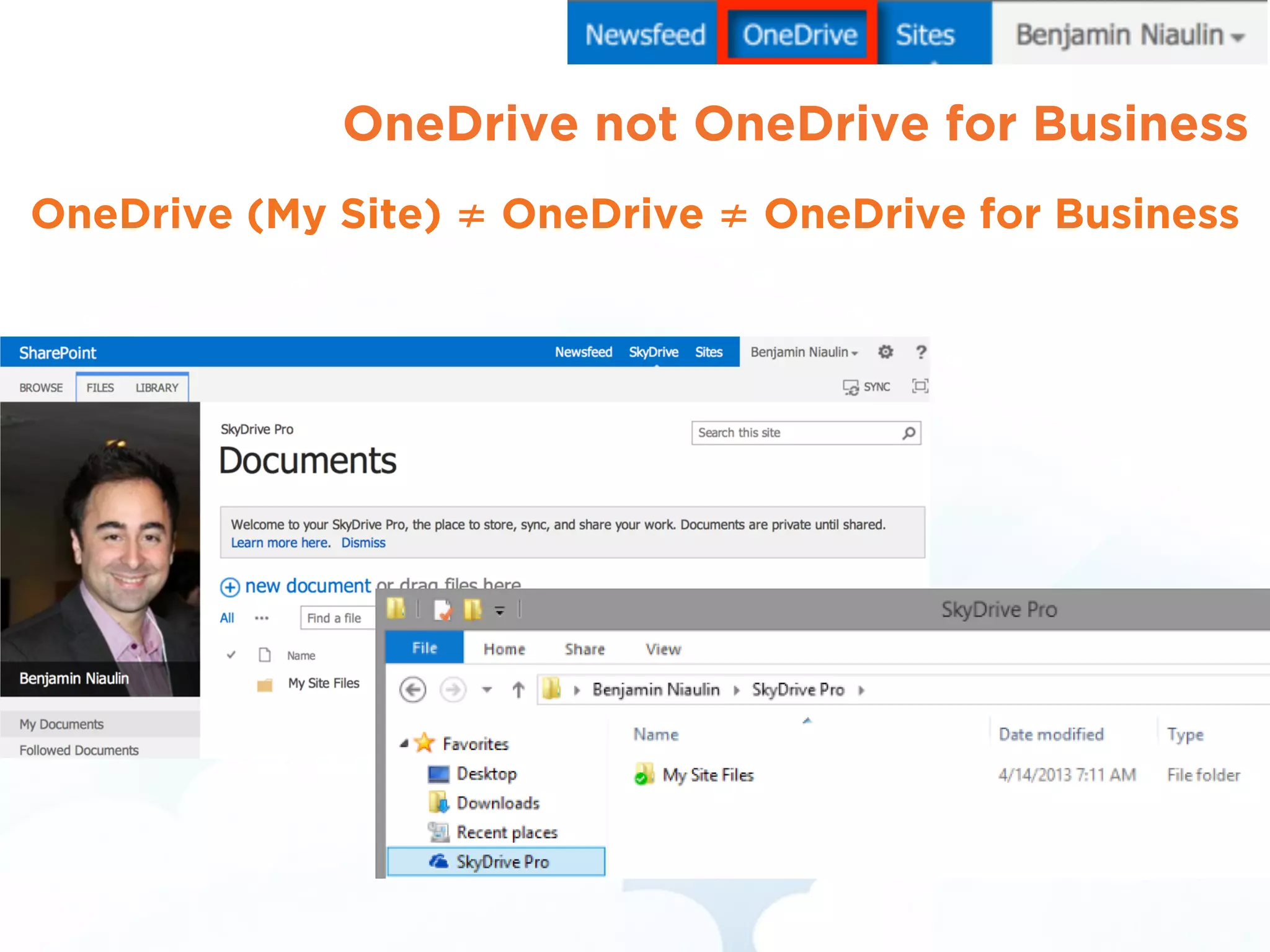Click the new document plus icon
1270x952 pixels.
(x=229, y=587)
